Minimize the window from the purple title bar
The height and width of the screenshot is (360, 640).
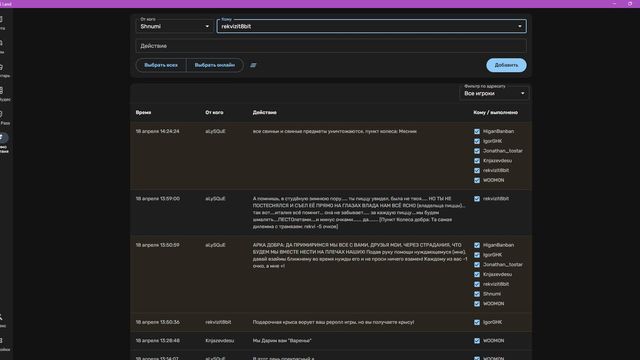[x=614, y=4]
